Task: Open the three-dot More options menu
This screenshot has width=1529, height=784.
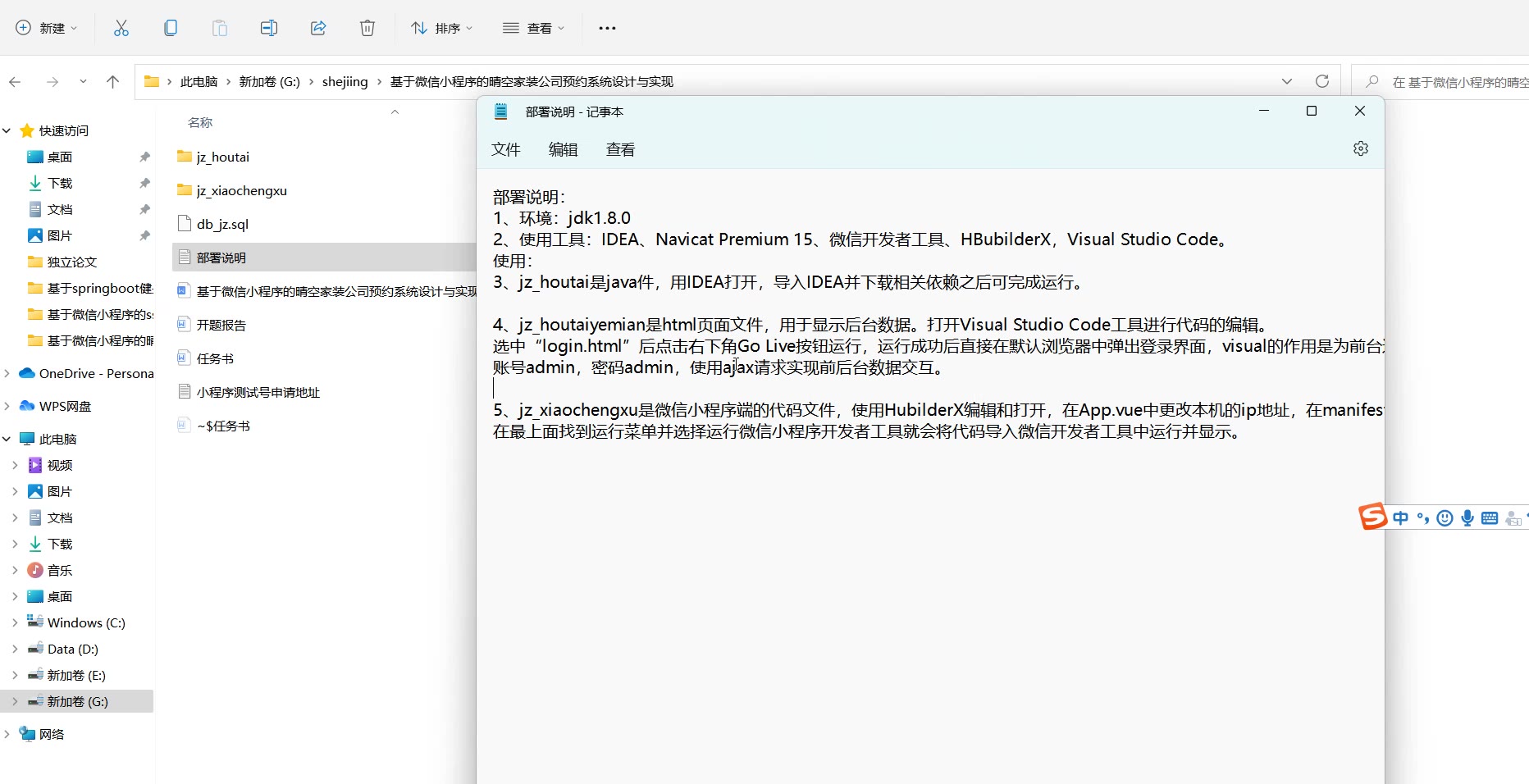Action: point(607,28)
